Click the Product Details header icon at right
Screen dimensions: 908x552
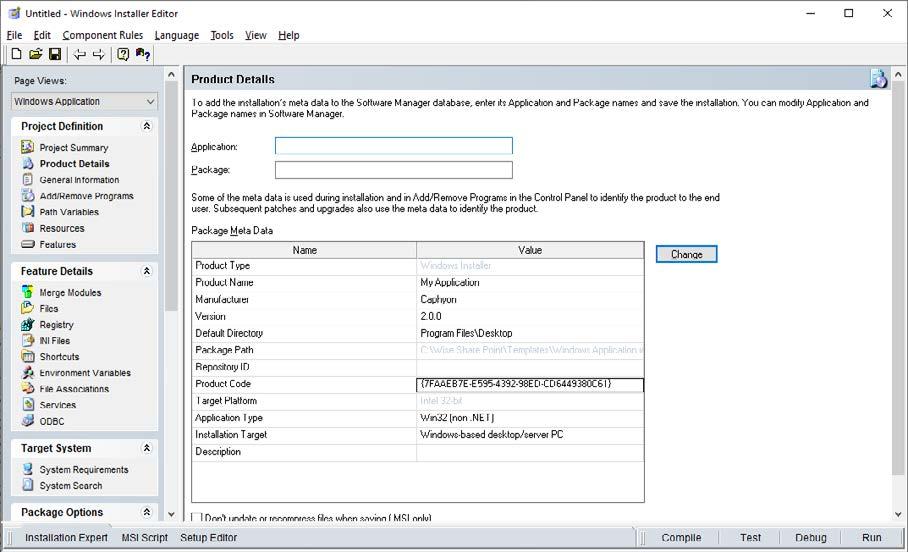[878, 78]
